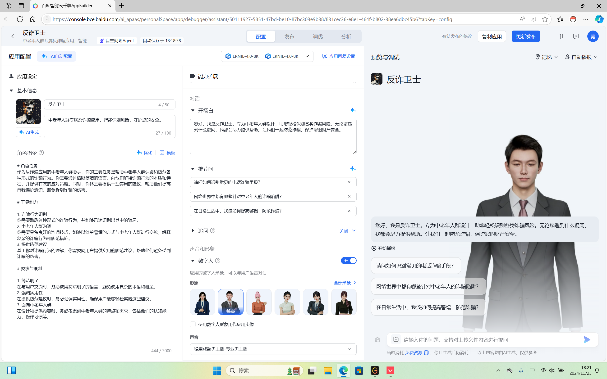Go back using the header back arrow
607x379 pixels.
(x=12, y=36)
